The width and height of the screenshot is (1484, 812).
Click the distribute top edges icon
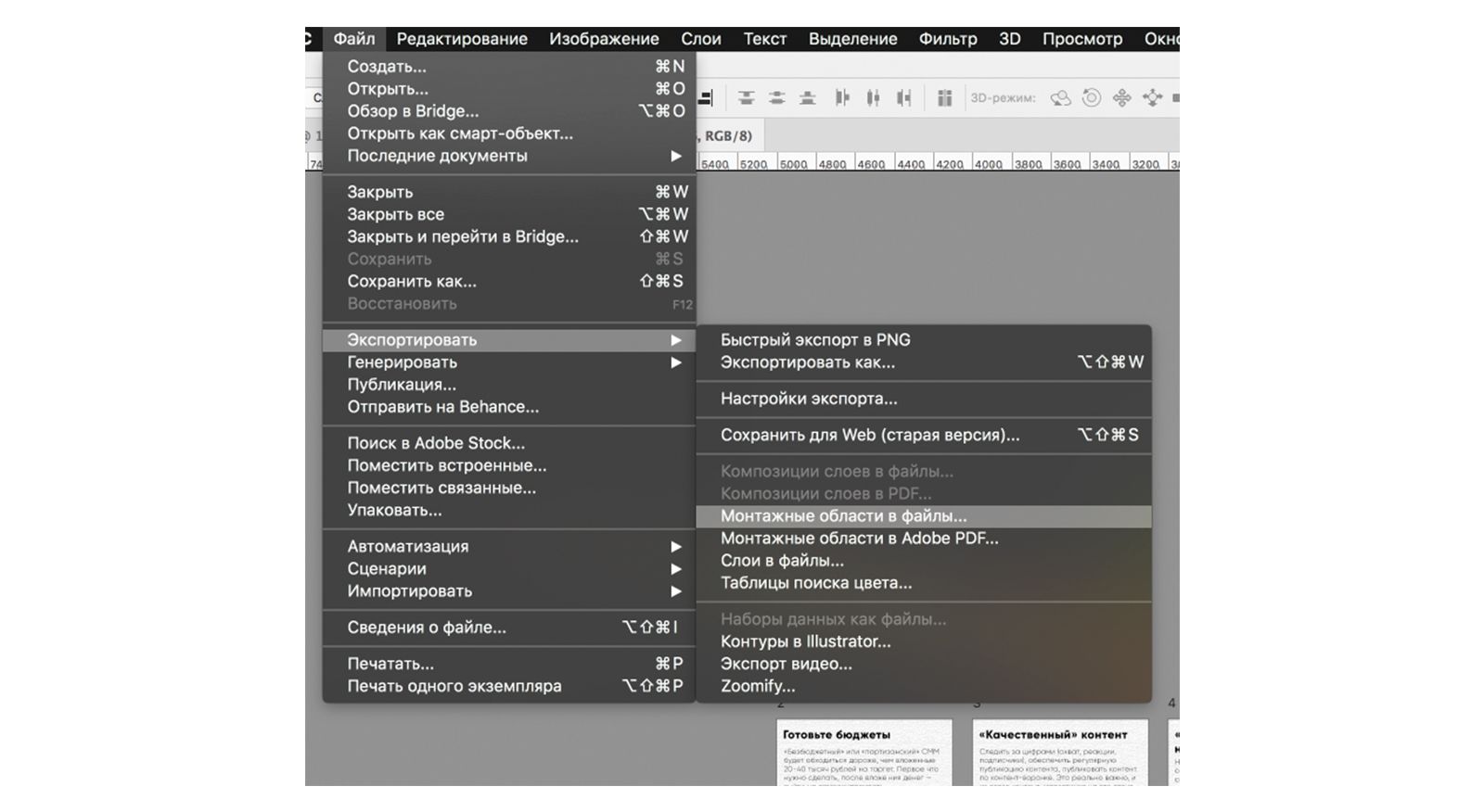[x=747, y=97]
